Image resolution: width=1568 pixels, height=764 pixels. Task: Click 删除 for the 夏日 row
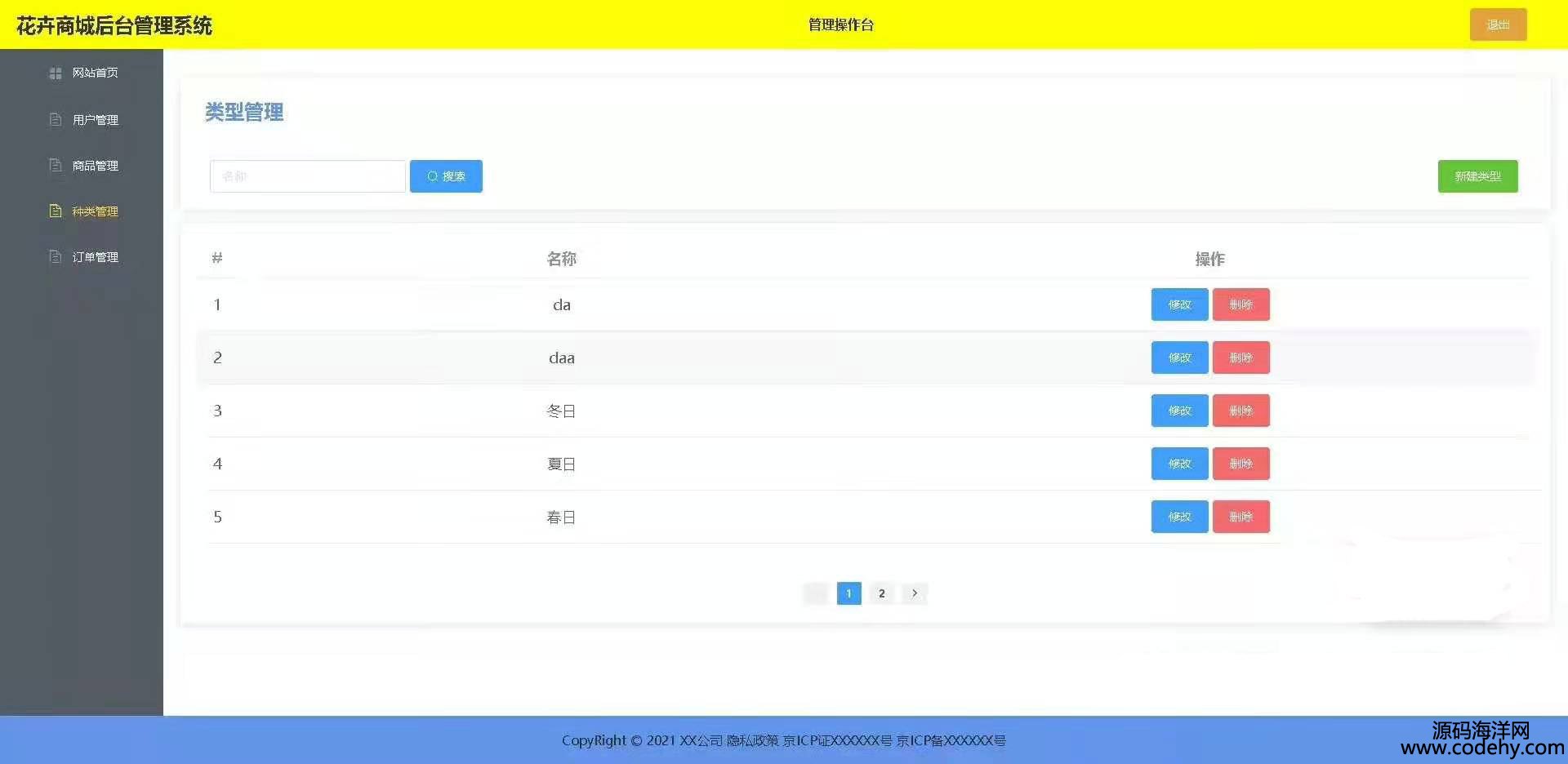pyautogui.click(x=1241, y=464)
